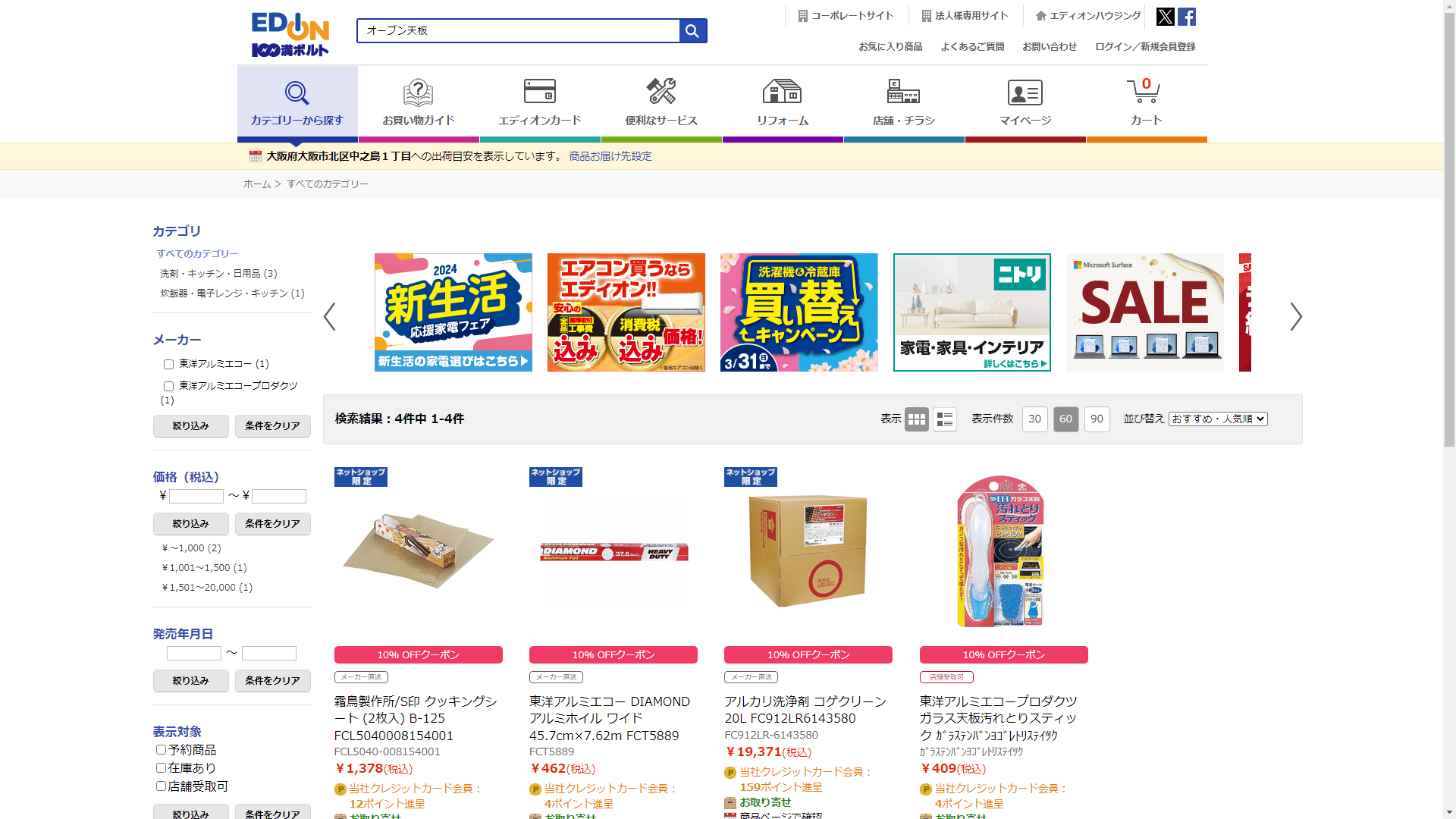Open the 並び替え sort dropdown

pyautogui.click(x=1218, y=419)
